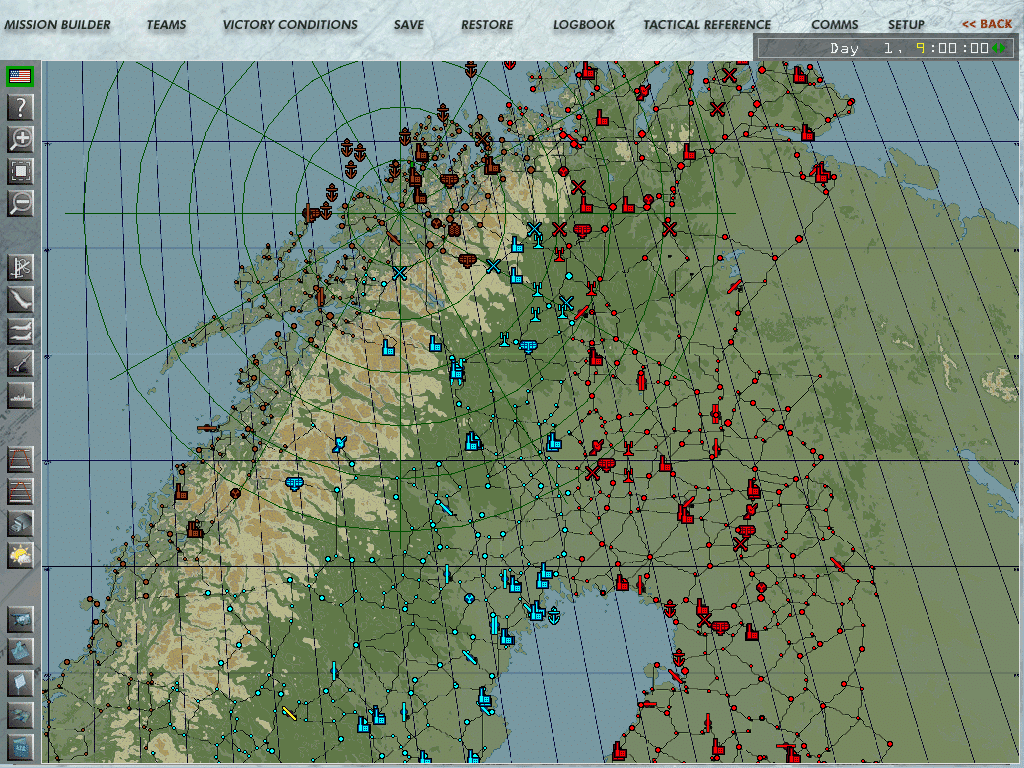Select the crossed-out flag and pole tool icon
Image resolution: width=1024 pixels, height=768 pixels.
coord(20,267)
